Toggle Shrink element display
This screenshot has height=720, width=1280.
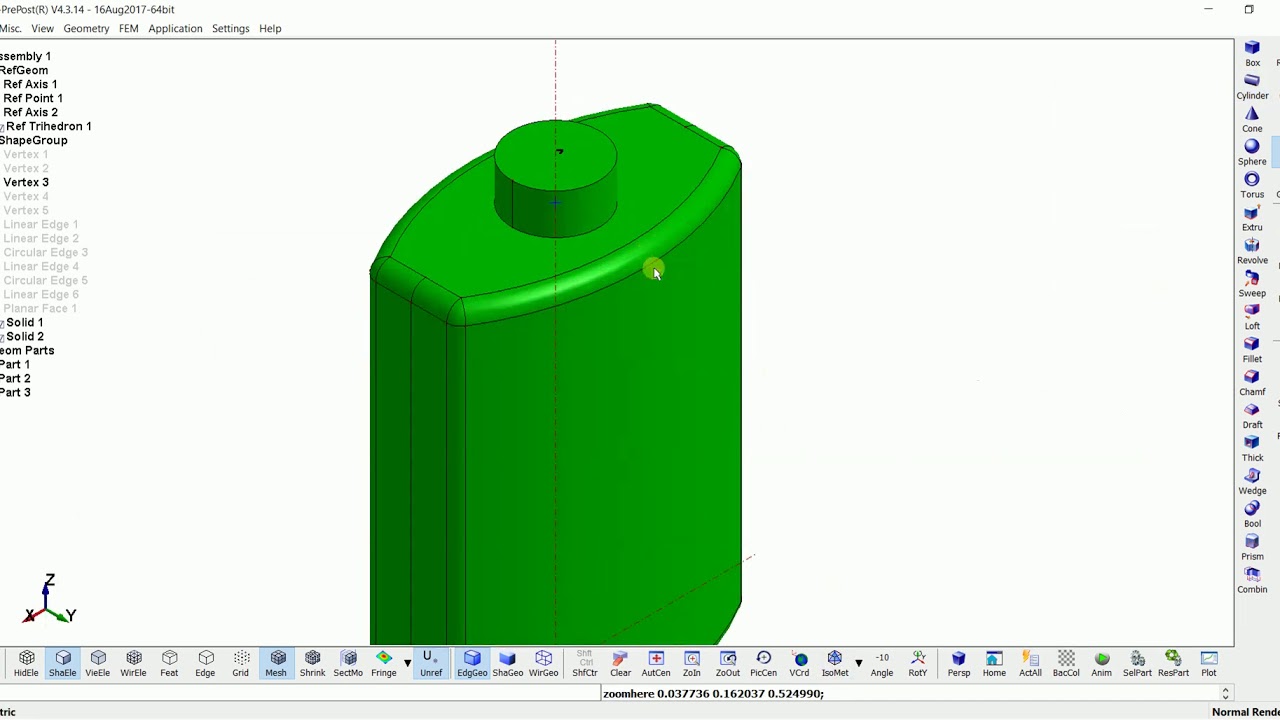[x=312, y=664]
